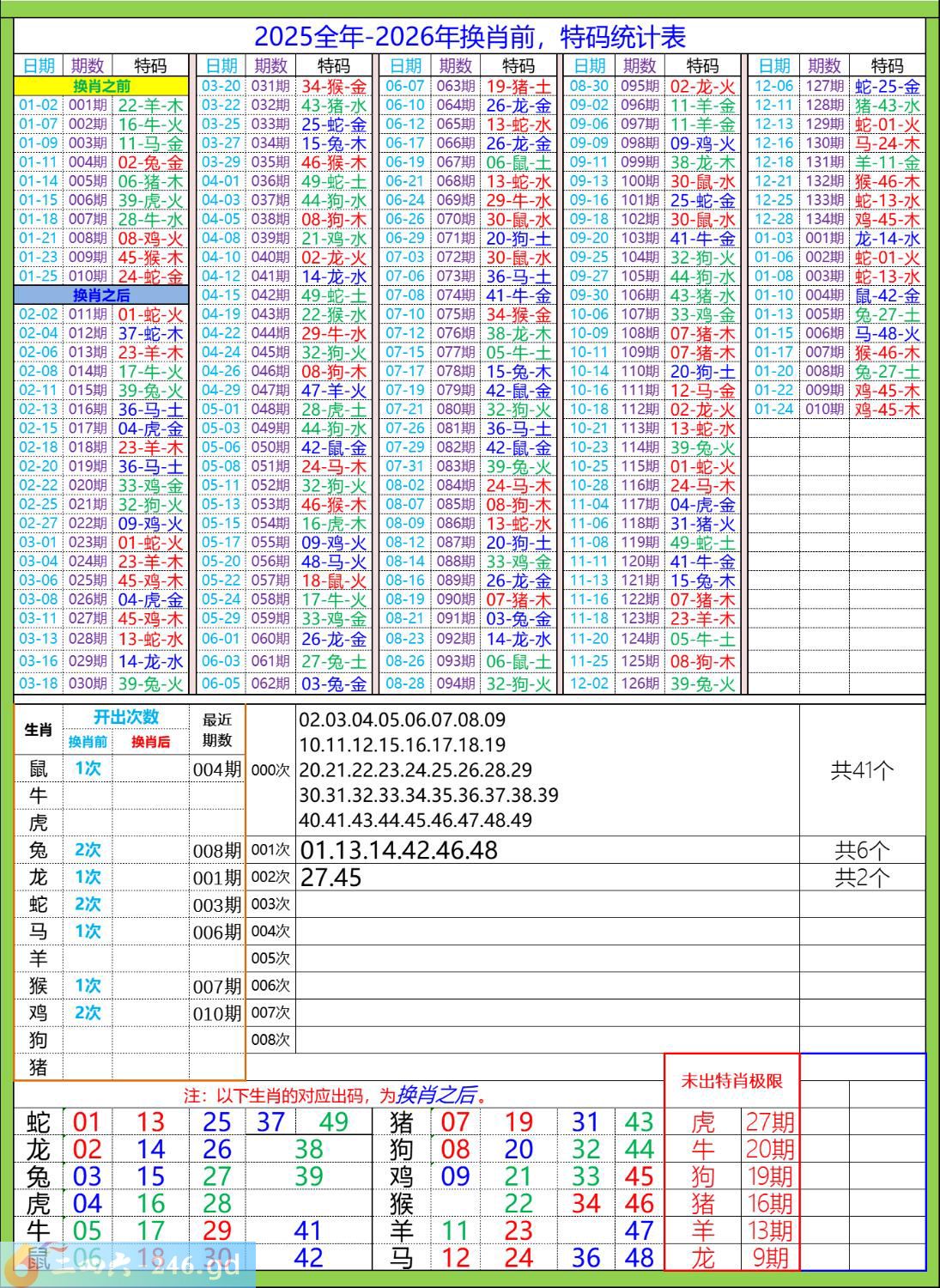Click the 共6个 total cell

tap(862, 850)
